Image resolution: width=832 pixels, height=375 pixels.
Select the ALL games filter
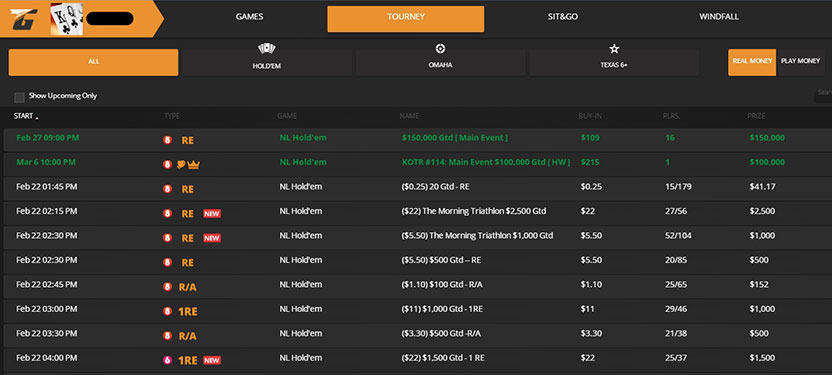click(x=93, y=62)
